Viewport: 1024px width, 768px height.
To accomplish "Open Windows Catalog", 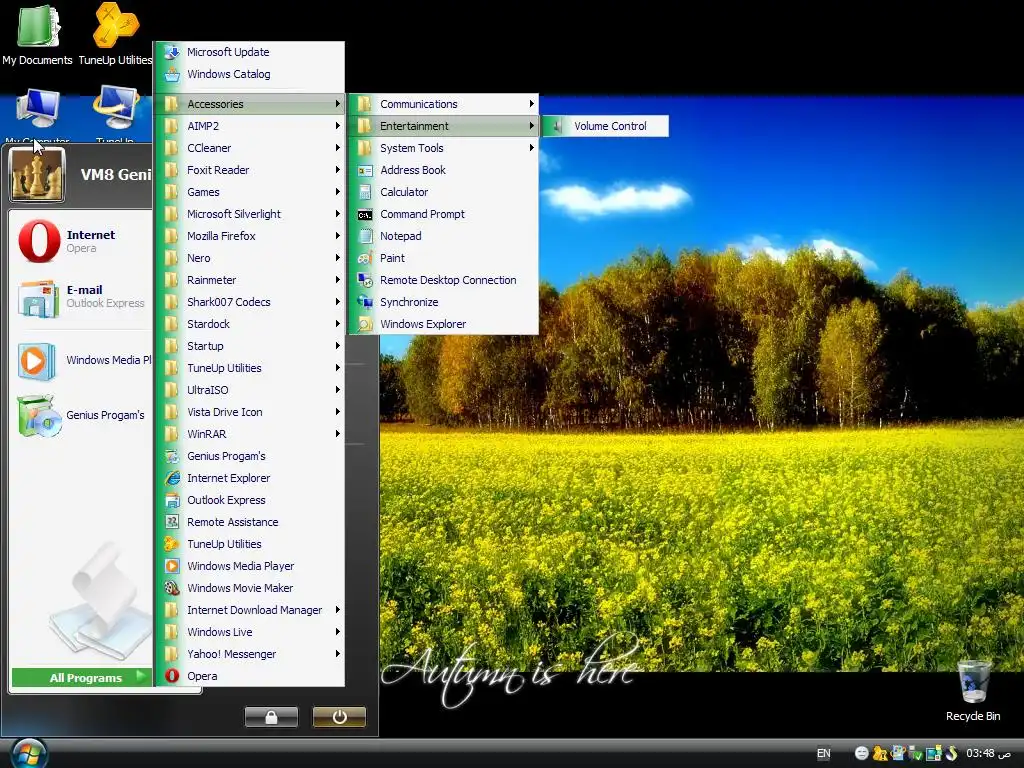I will (249, 74).
